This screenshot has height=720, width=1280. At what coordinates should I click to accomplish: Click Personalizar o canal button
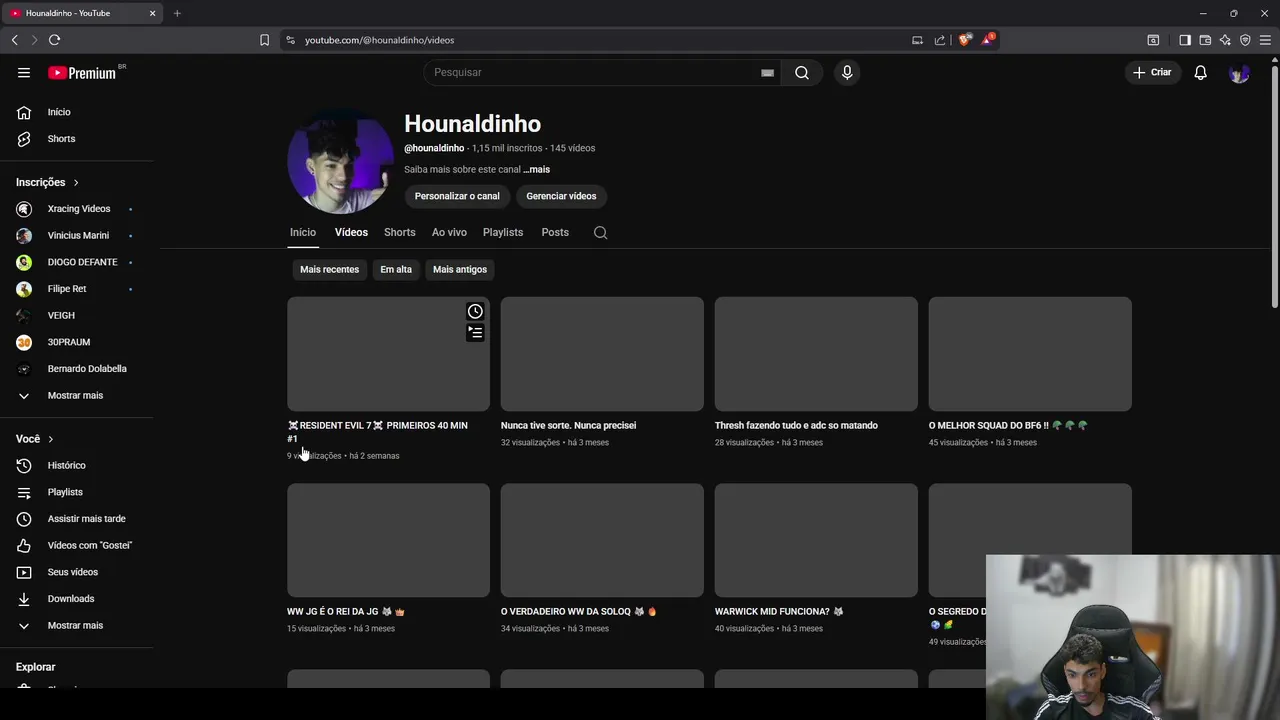click(x=457, y=196)
